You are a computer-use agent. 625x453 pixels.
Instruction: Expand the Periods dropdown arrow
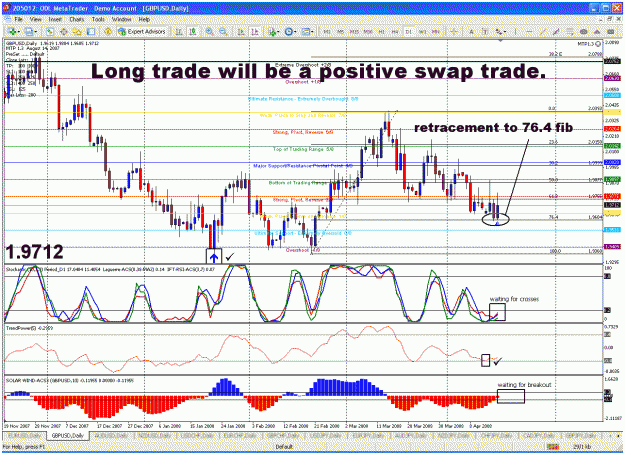tap(294, 32)
